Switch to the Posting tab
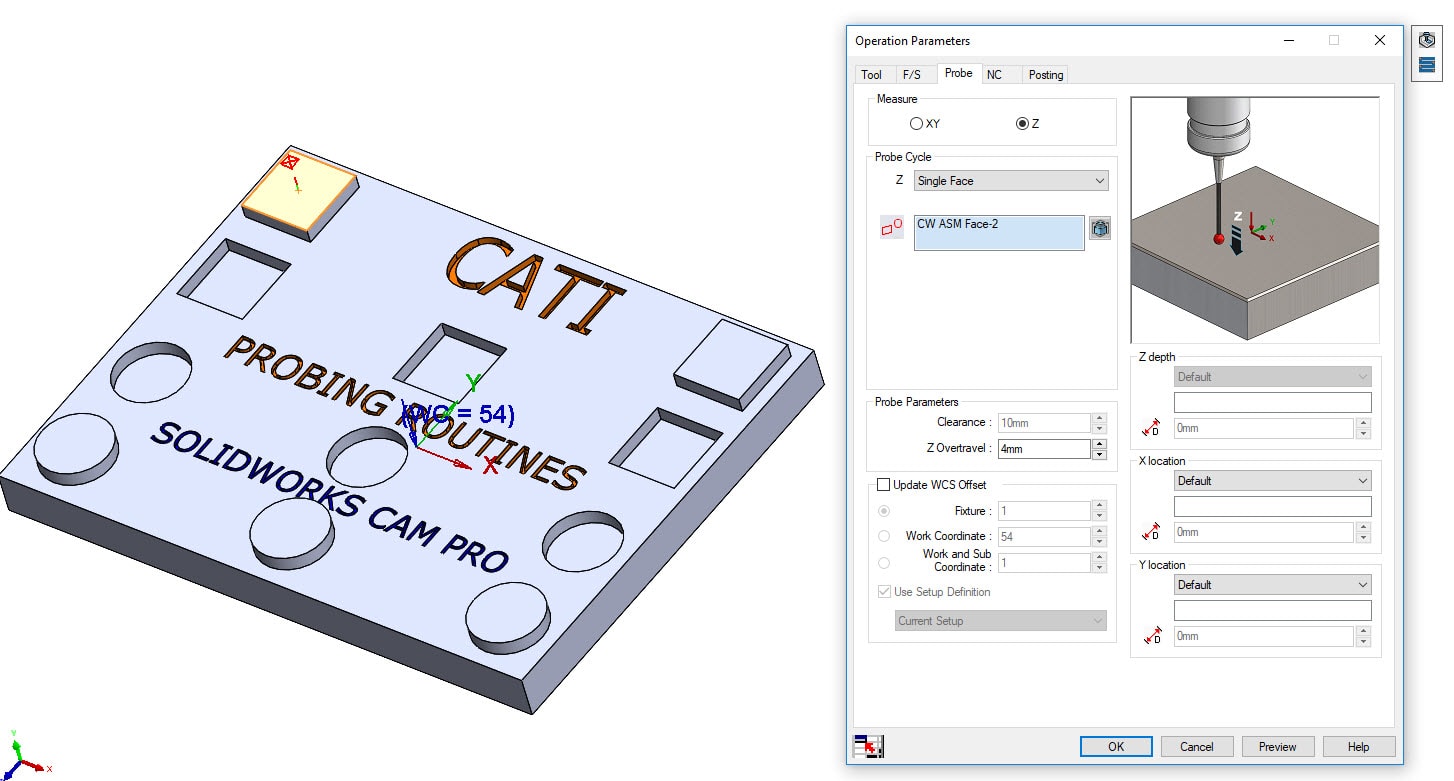The image size is (1454, 781). (1046, 75)
